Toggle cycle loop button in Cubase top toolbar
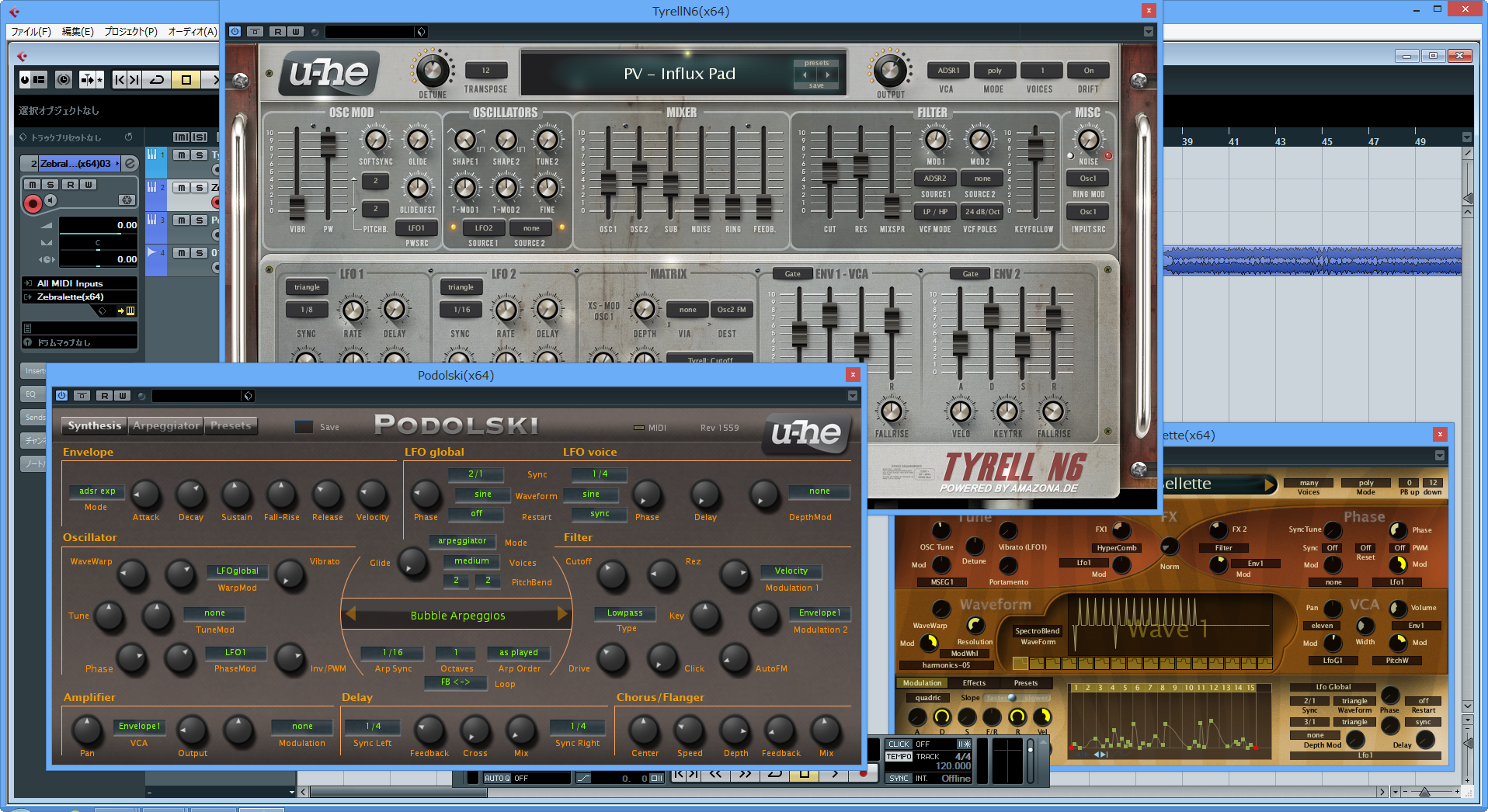 click(157, 79)
